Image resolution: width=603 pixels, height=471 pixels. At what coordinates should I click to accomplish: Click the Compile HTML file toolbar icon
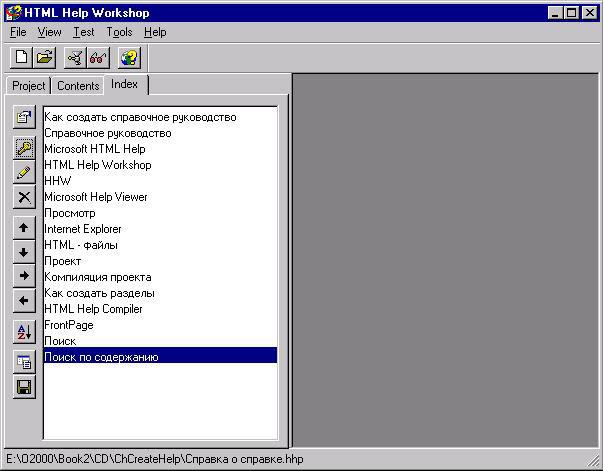click(75, 58)
